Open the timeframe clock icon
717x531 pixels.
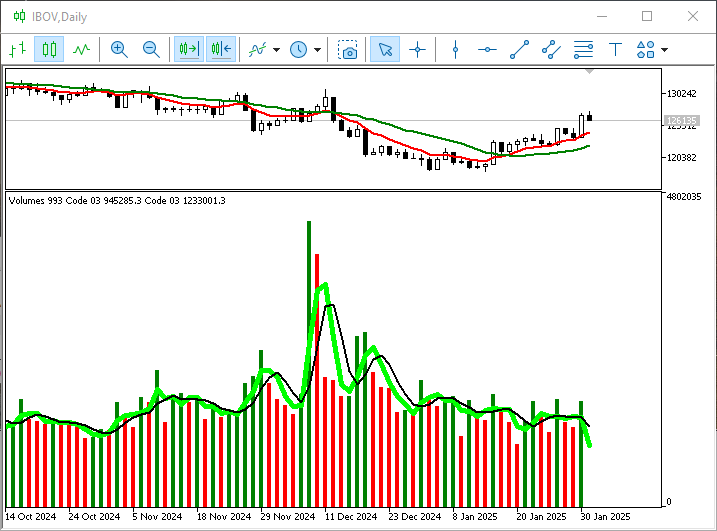pyautogui.click(x=299, y=49)
